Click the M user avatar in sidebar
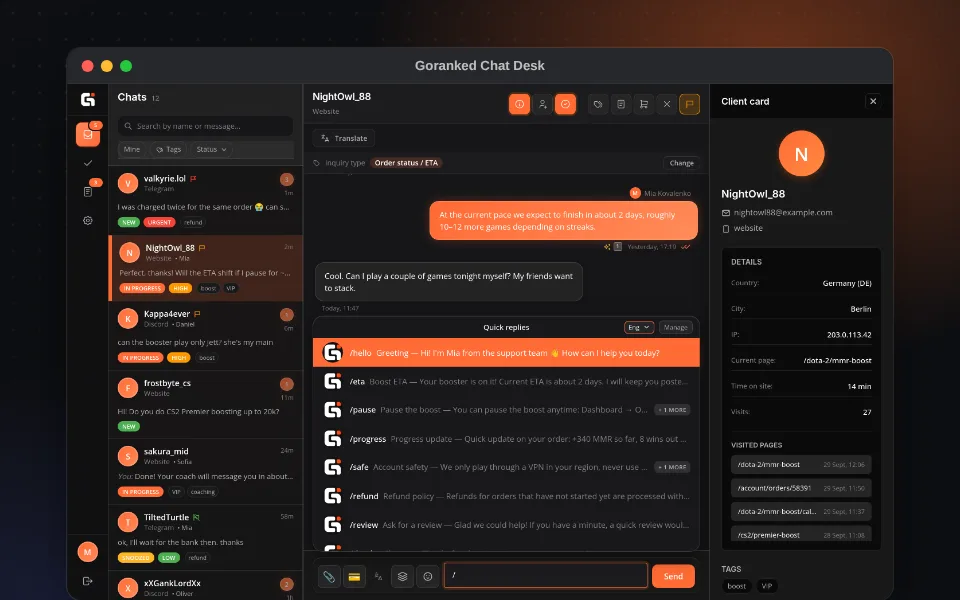960x600 pixels. coord(88,552)
